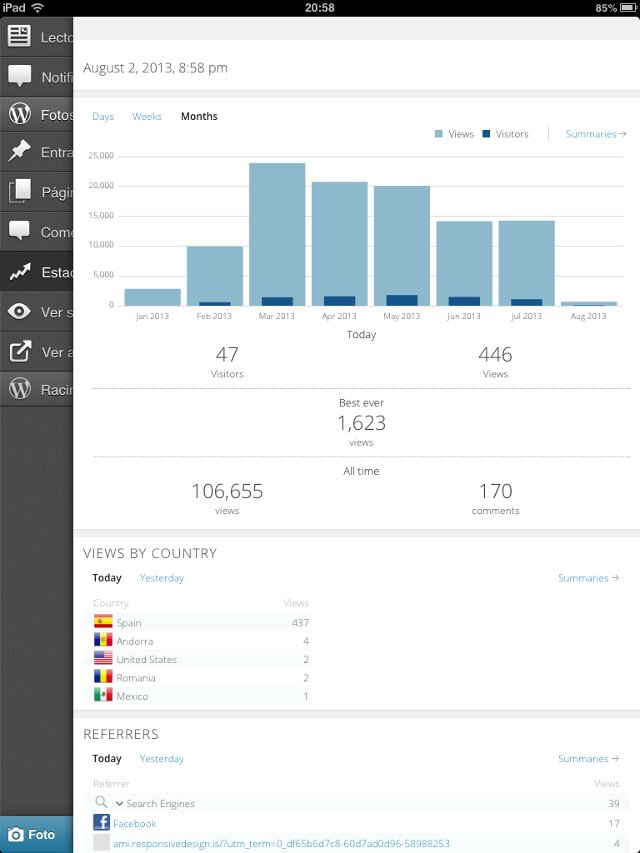The width and height of the screenshot is (640, 853).
Task: Tap the camera icon on Foto button
Action: [16, 835]
